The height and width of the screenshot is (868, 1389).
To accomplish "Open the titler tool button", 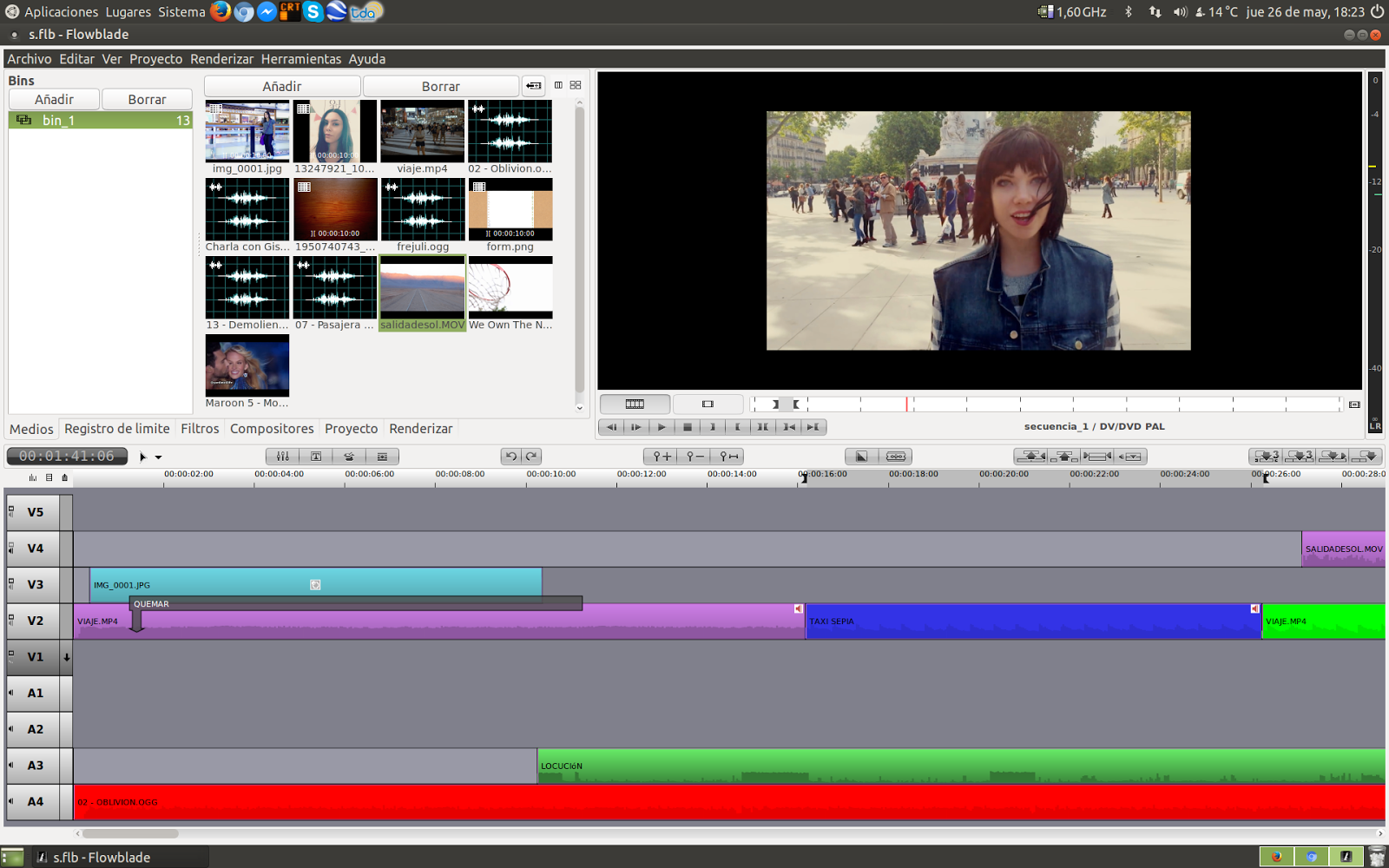I will [x=316, y=457].
